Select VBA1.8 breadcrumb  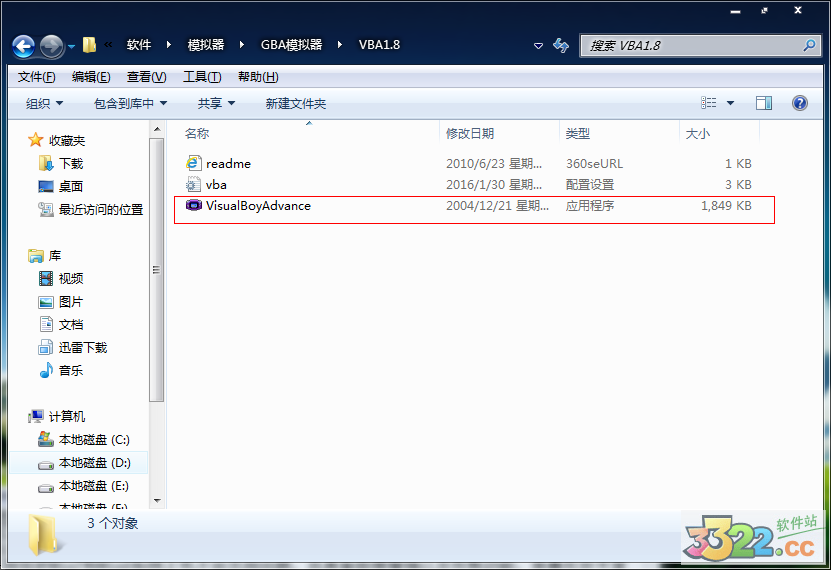379,44
